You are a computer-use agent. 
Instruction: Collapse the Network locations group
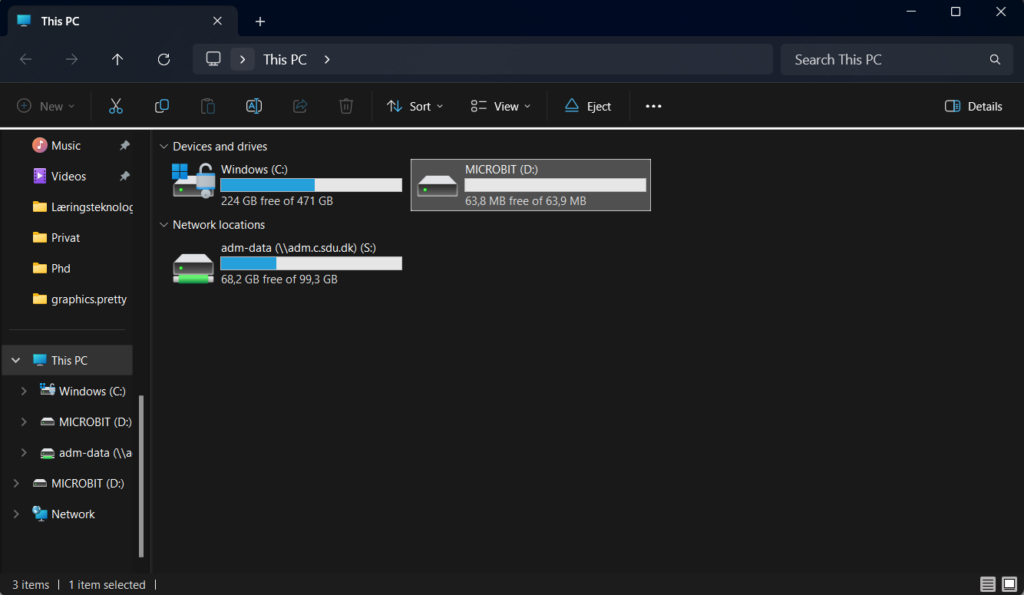click(163, 225)
